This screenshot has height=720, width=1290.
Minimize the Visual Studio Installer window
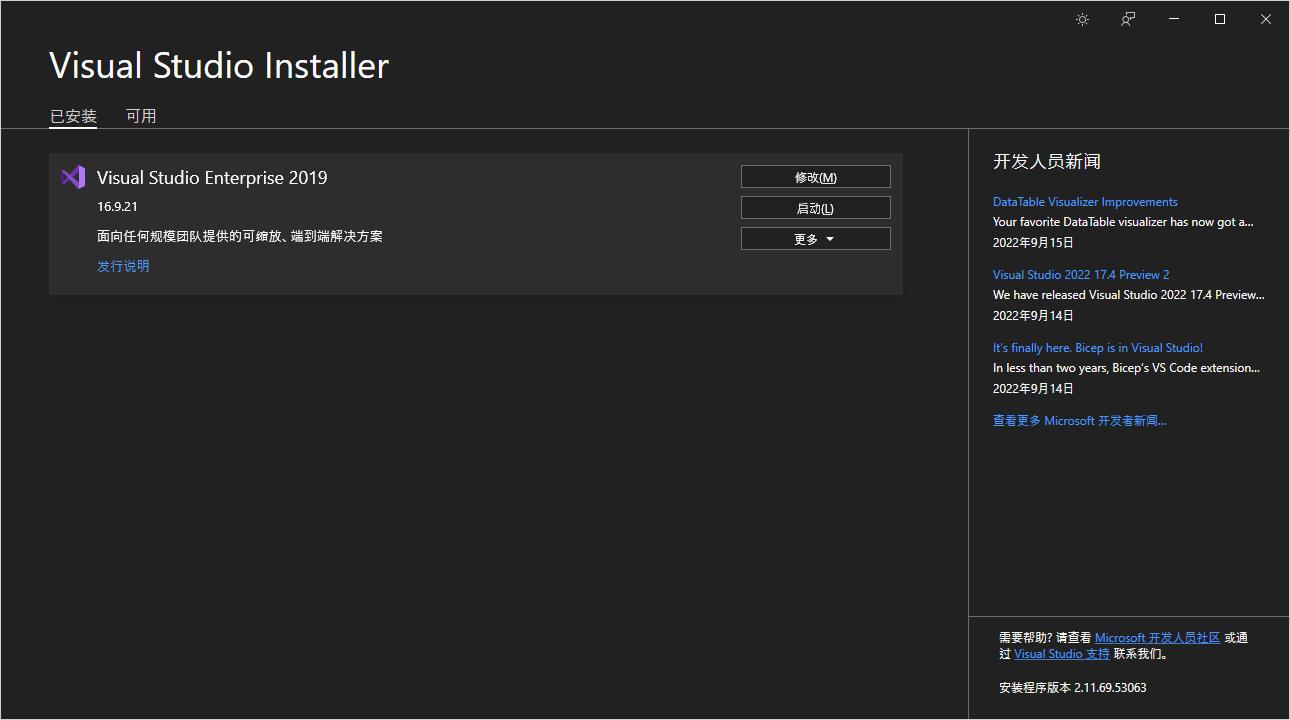point(1174,19)
